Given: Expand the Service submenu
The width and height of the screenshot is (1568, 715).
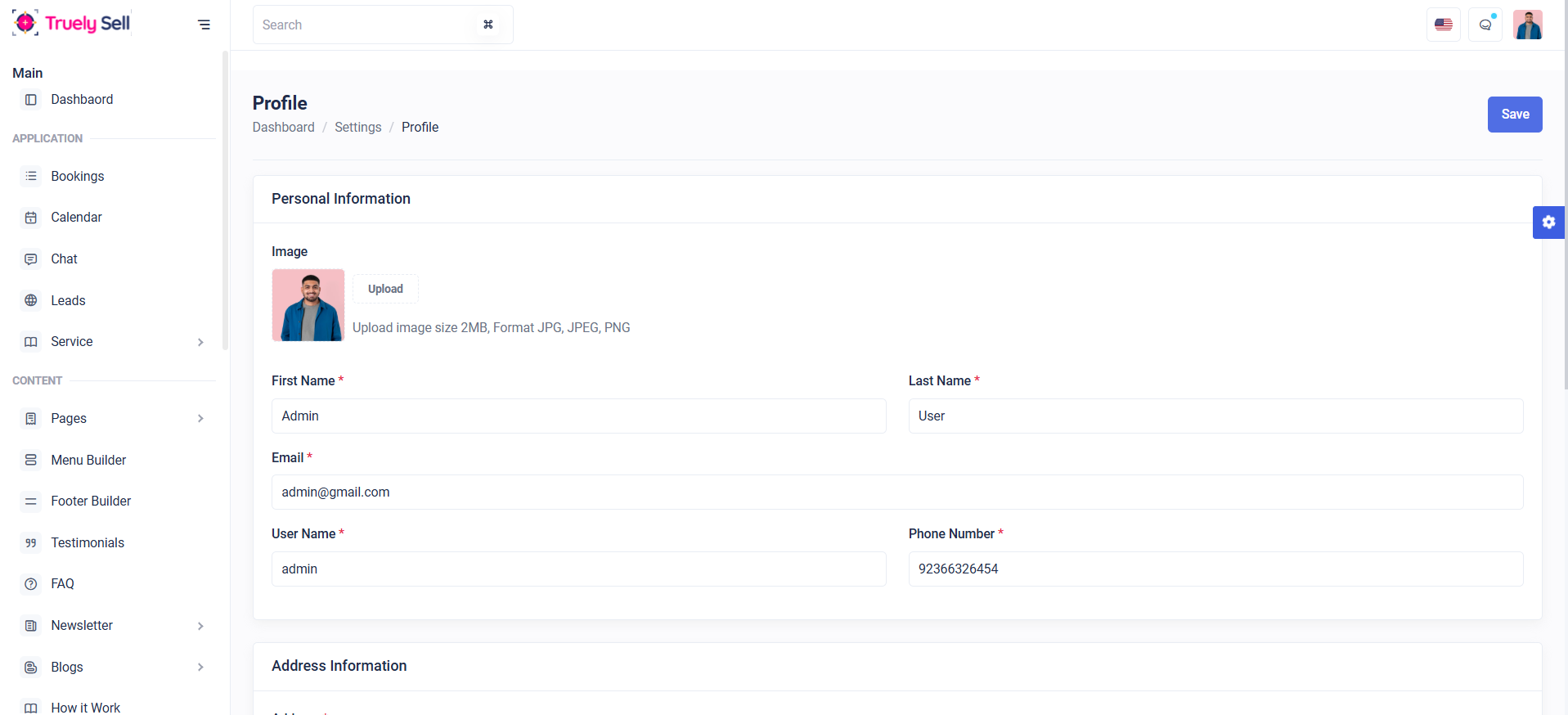Looking at the screenshot, I should click(x=200, y=342).
